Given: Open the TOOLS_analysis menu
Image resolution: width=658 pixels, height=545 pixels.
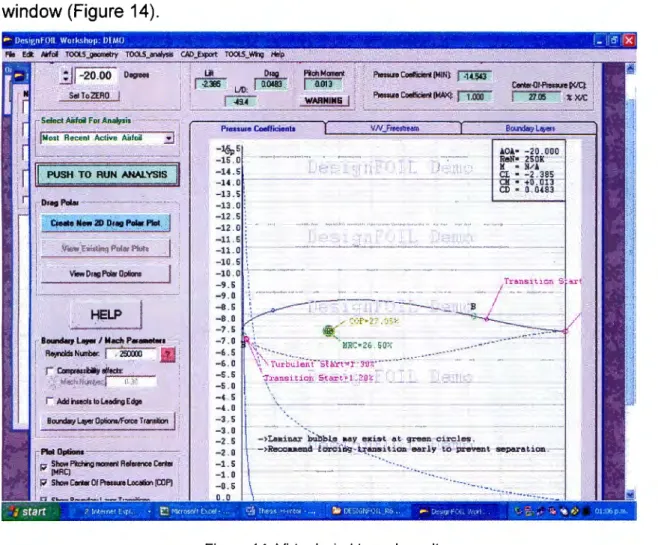Looking at the screenshot, I should click(149, 55).
